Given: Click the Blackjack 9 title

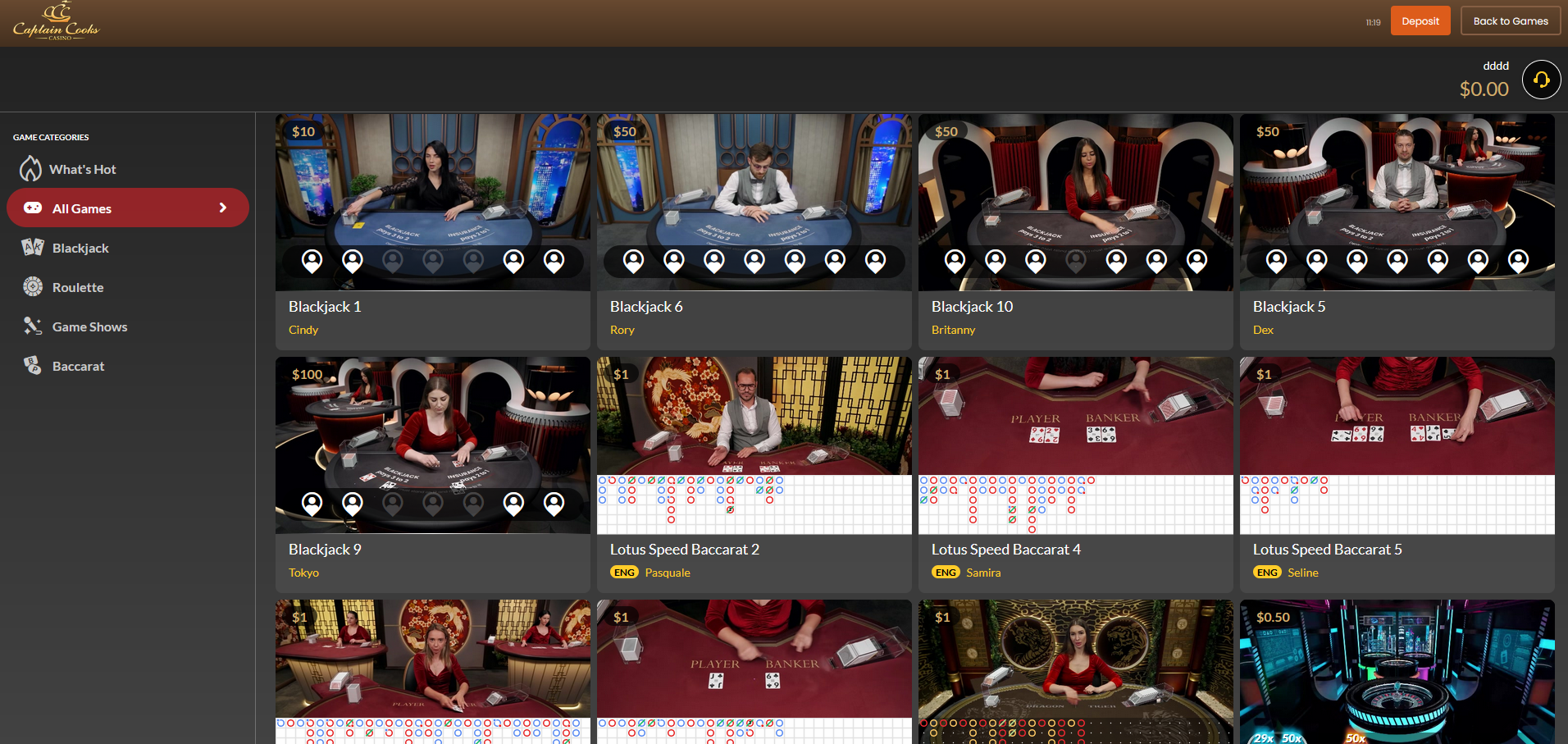Looking at the screenshot, I should pyautogui.click(x=325, y=550).
